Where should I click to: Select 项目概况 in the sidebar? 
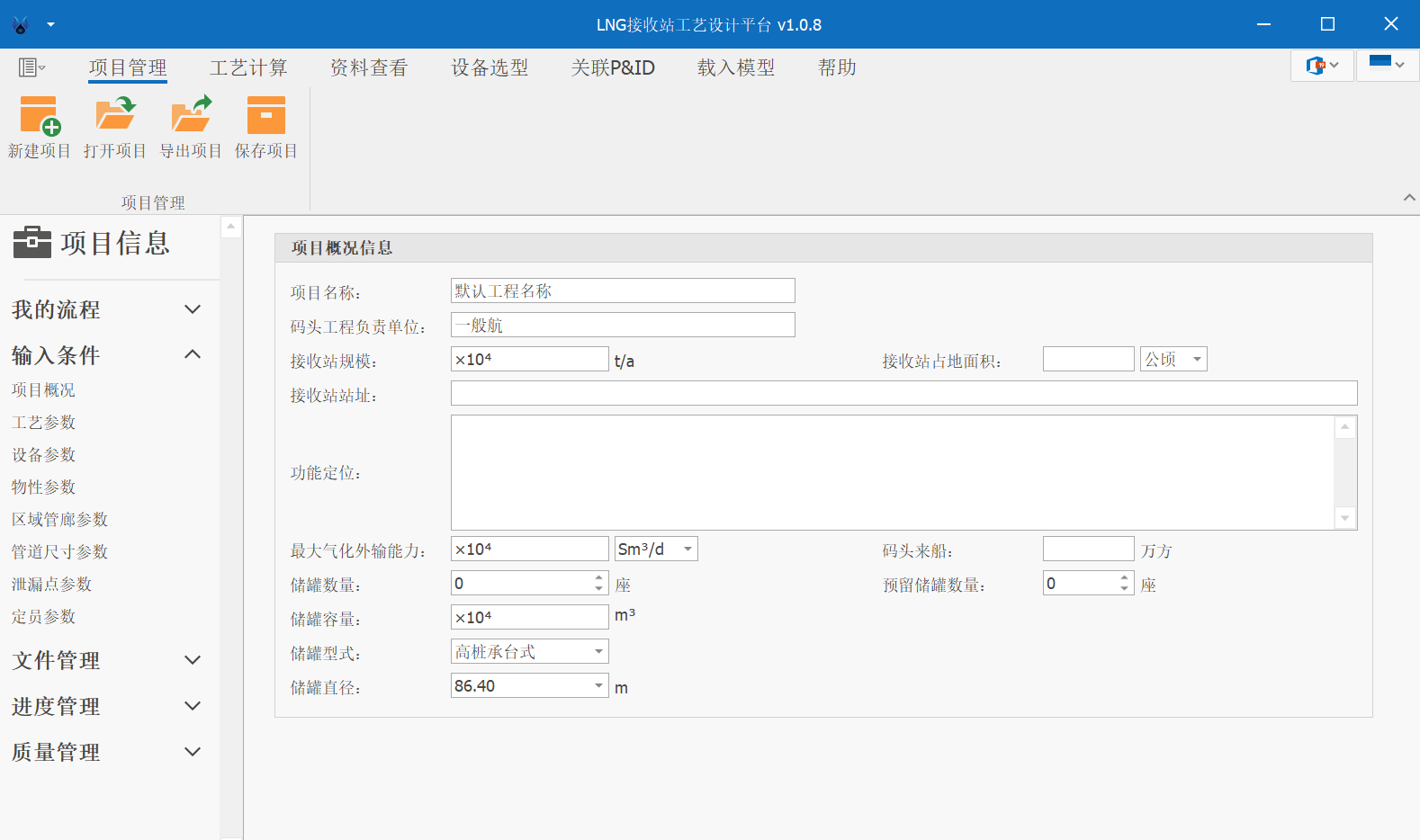click(x=43, y=390)
